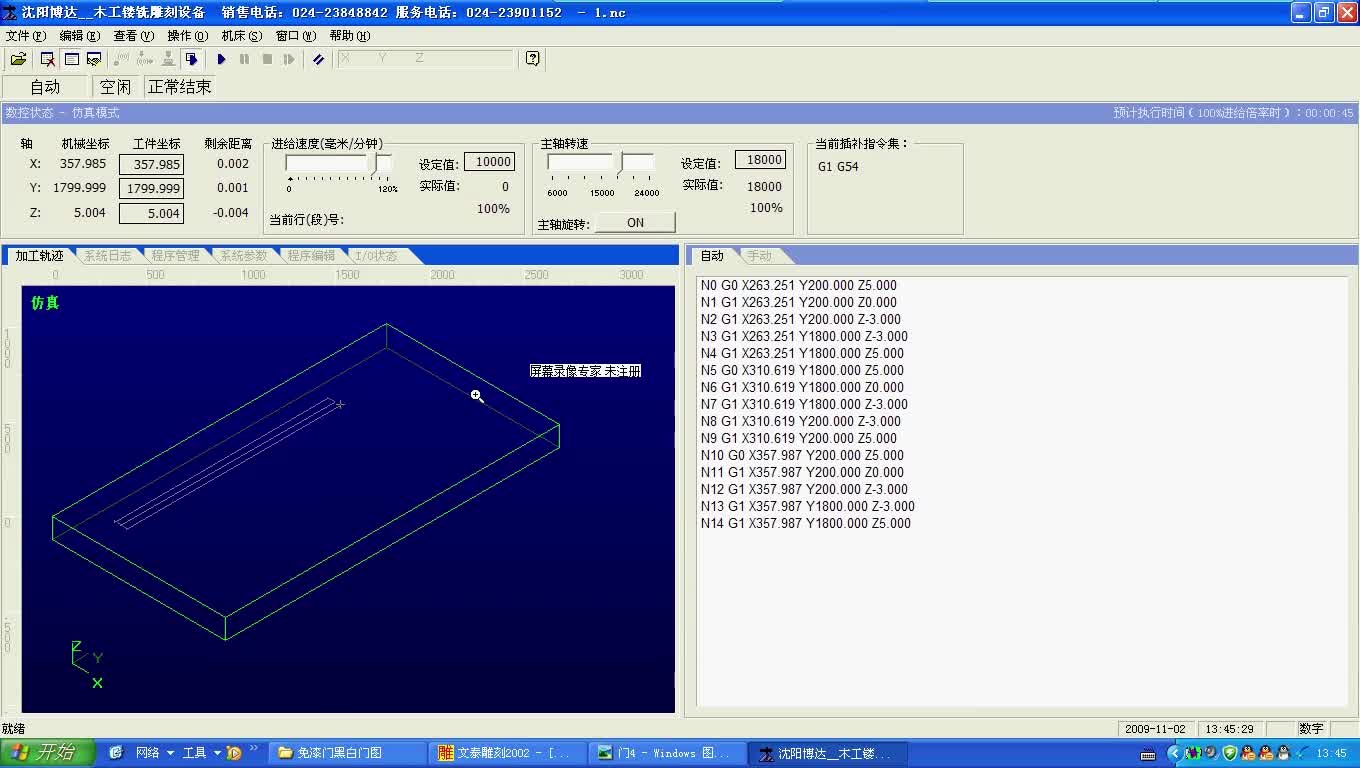Open help using the question mark icon
1360x768 pixels.
click(x=533, y=59)
